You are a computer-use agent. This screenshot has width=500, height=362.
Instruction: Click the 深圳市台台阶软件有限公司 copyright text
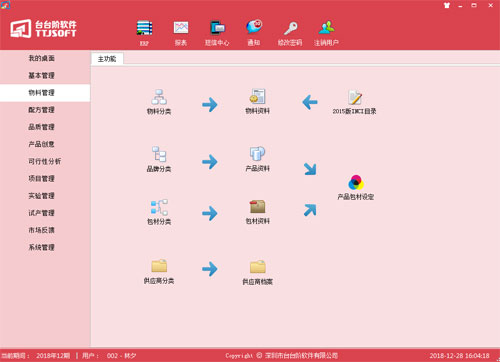[302, 356]
